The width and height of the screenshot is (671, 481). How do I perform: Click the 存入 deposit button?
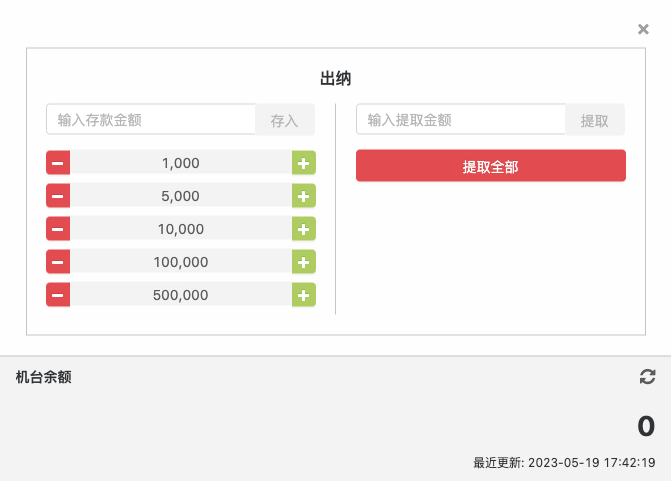[x=285, y=120]
